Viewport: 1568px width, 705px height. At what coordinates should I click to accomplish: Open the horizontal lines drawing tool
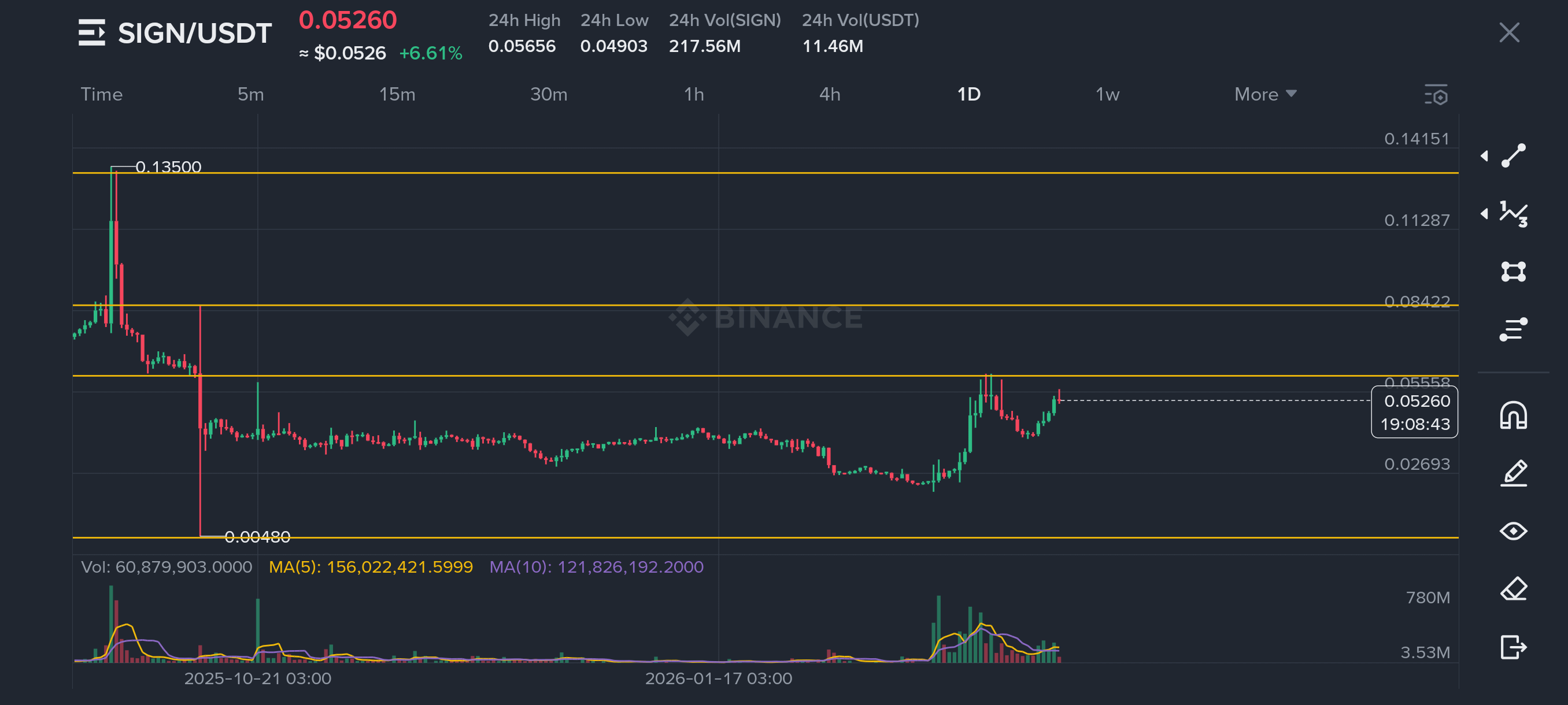pyautogui.click(x=1513, y=329)
